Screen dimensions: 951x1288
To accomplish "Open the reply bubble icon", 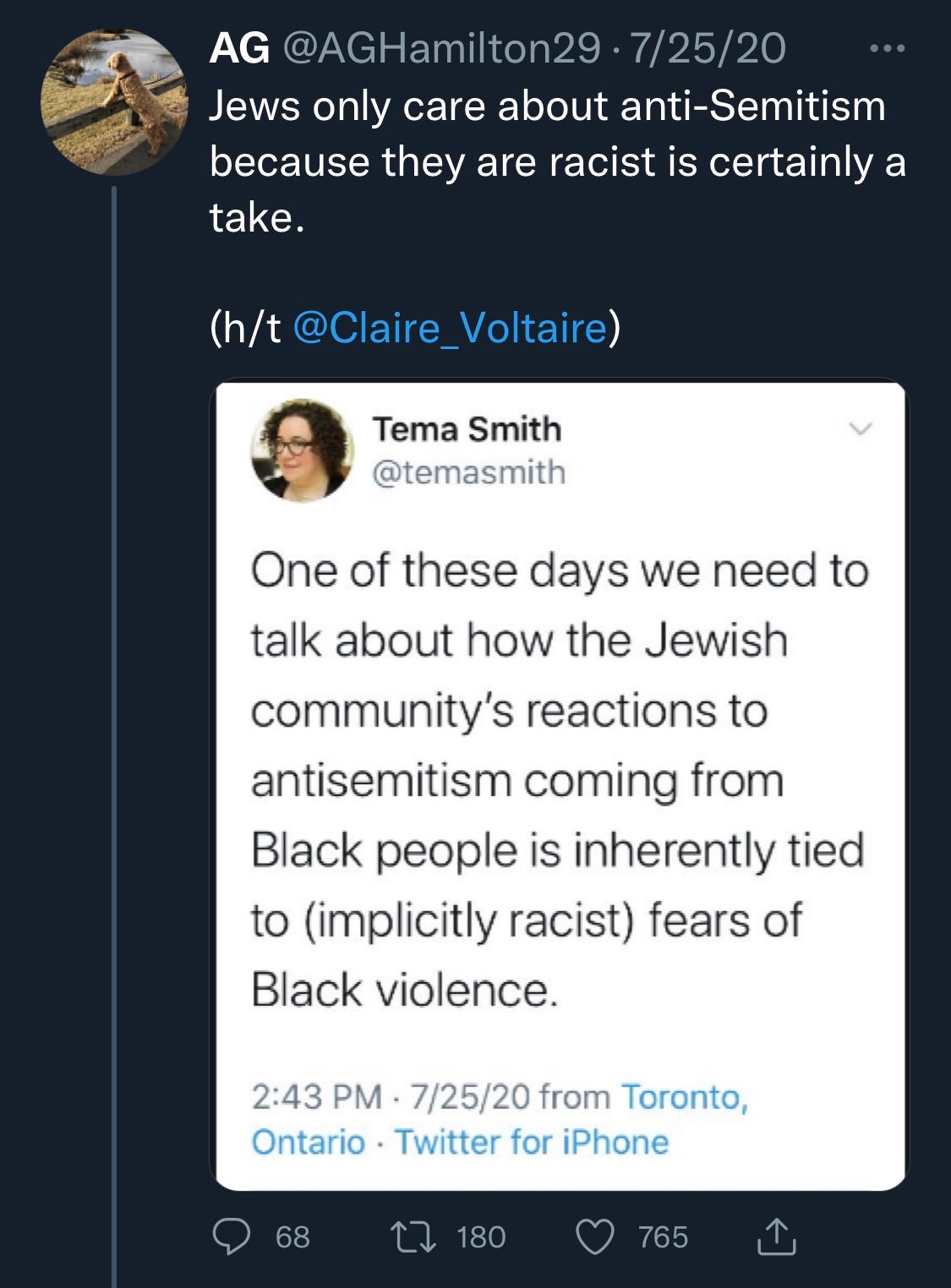I will click(231, 1236).
